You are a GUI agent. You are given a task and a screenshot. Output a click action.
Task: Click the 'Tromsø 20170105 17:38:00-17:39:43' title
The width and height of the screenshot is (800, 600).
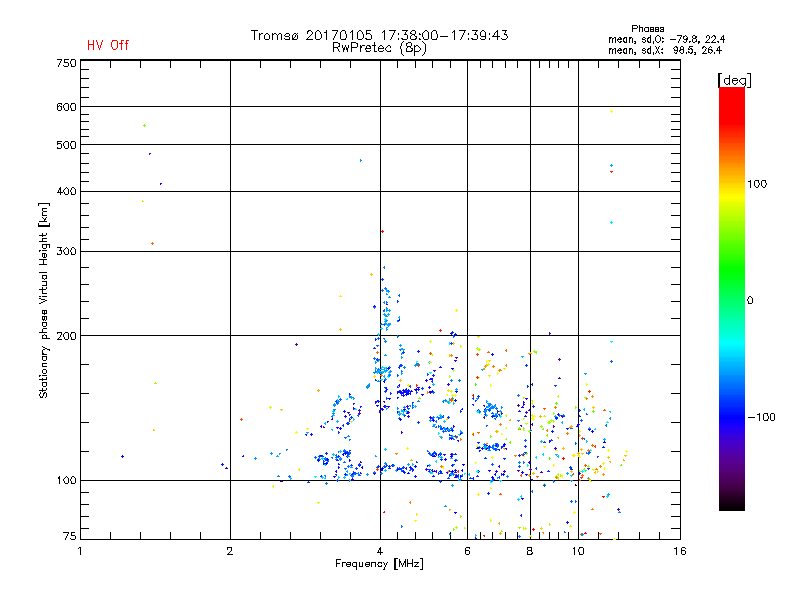click(x=379, y=35)
